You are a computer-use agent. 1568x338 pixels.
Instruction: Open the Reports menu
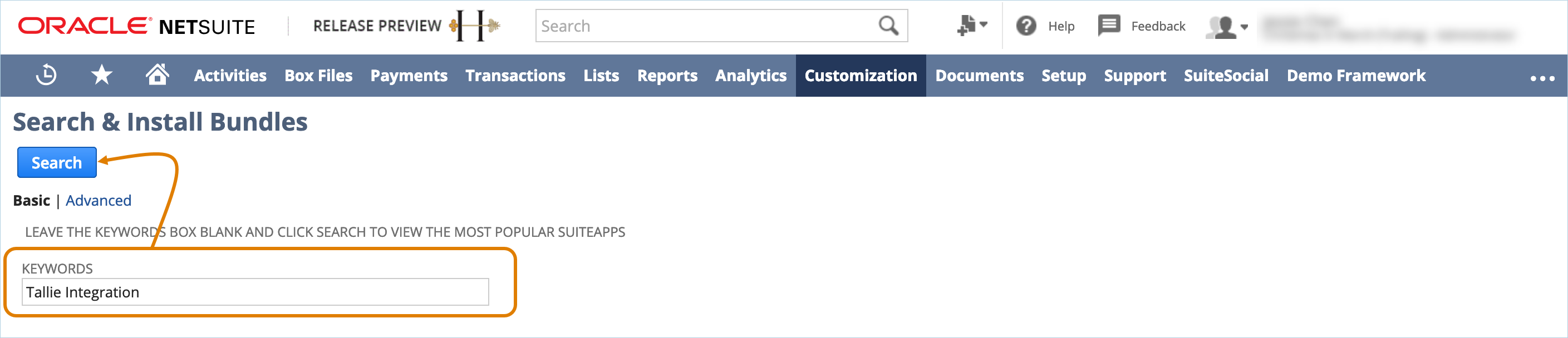667,76
